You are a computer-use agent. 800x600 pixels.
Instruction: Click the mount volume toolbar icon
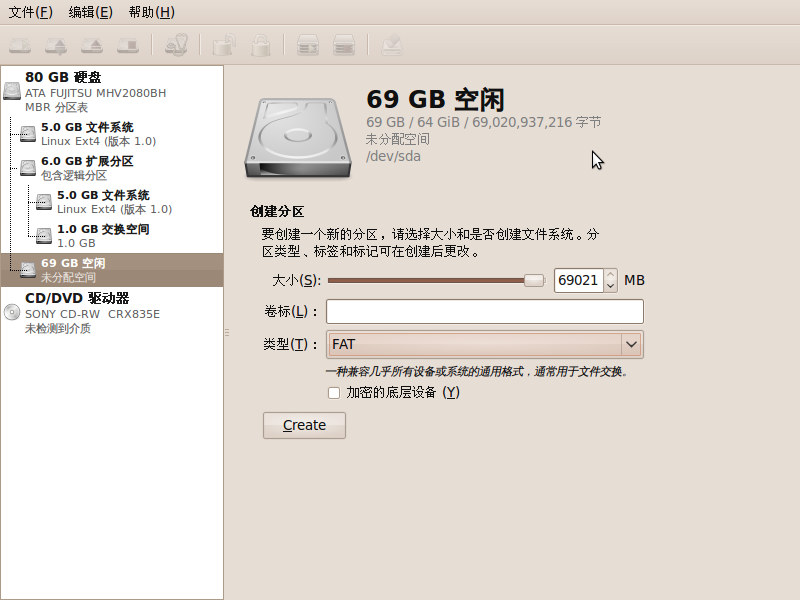(20, 45)
